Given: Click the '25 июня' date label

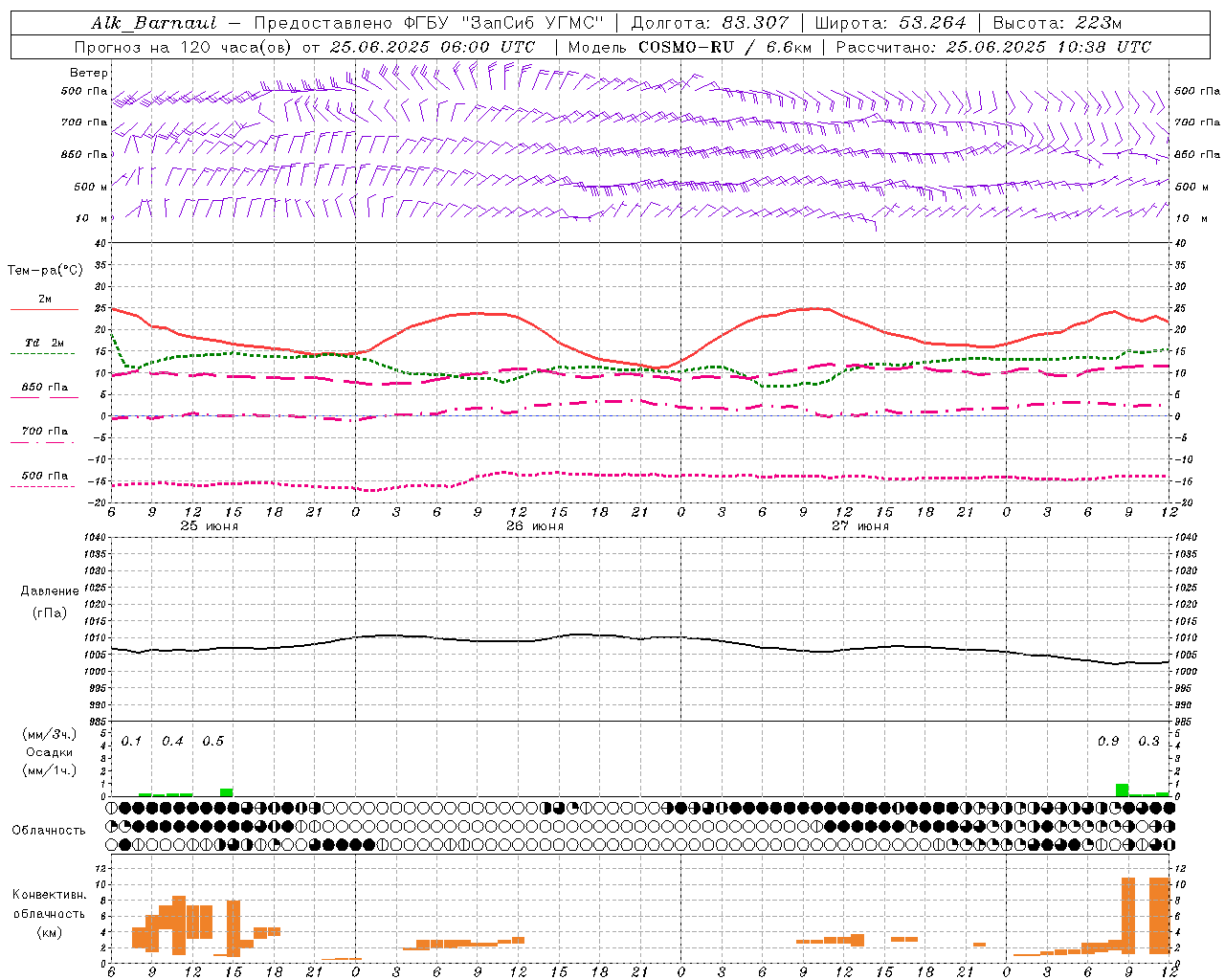Looking at the screenshot, I should click(x=210, y=526).
